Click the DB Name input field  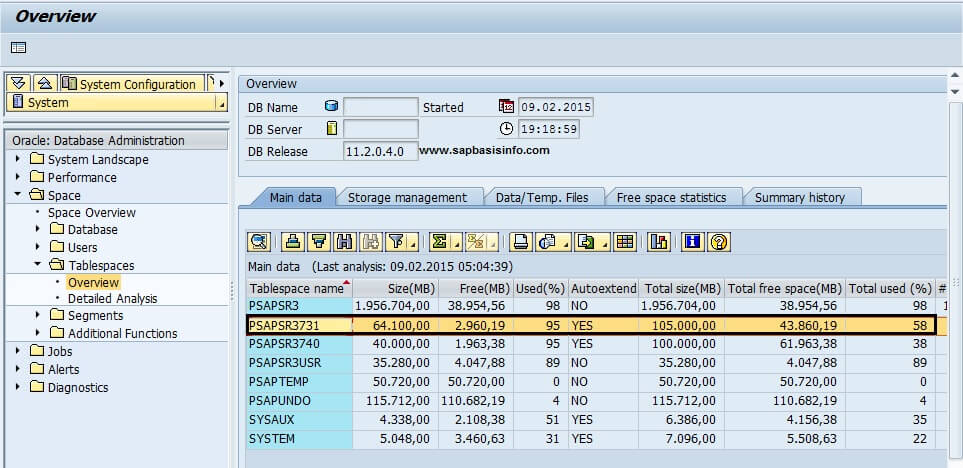tap(380, 107)
